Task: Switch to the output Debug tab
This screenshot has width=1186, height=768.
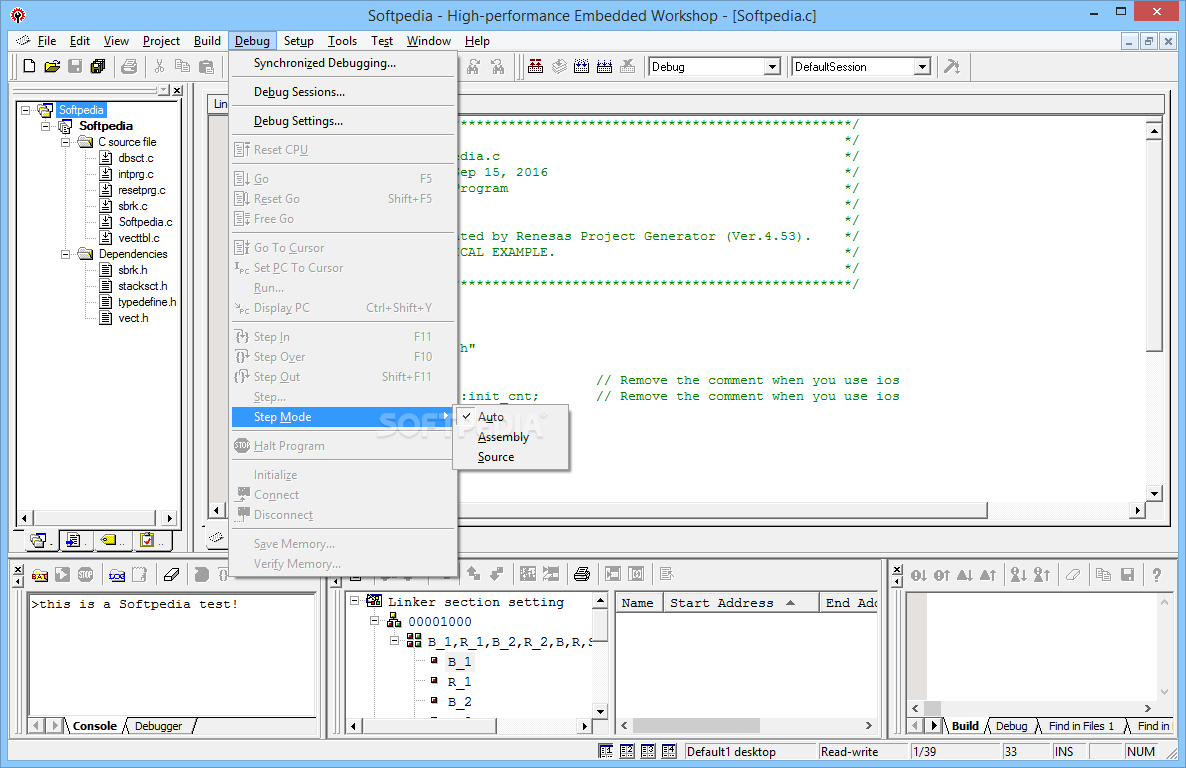Action: coord(1011,726)
